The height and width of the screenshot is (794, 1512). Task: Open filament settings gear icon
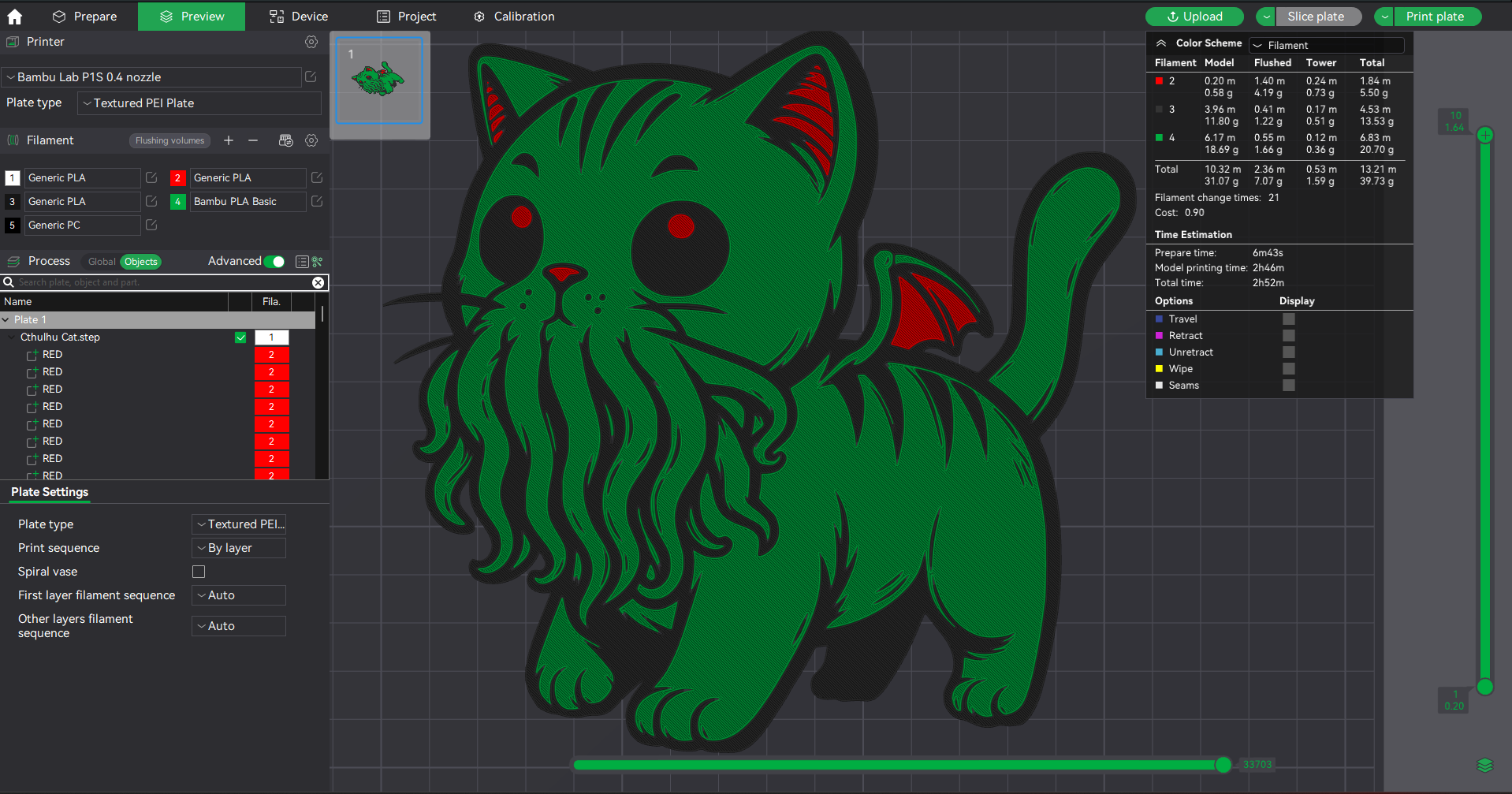pyautogui.click(x=311, y=140)
